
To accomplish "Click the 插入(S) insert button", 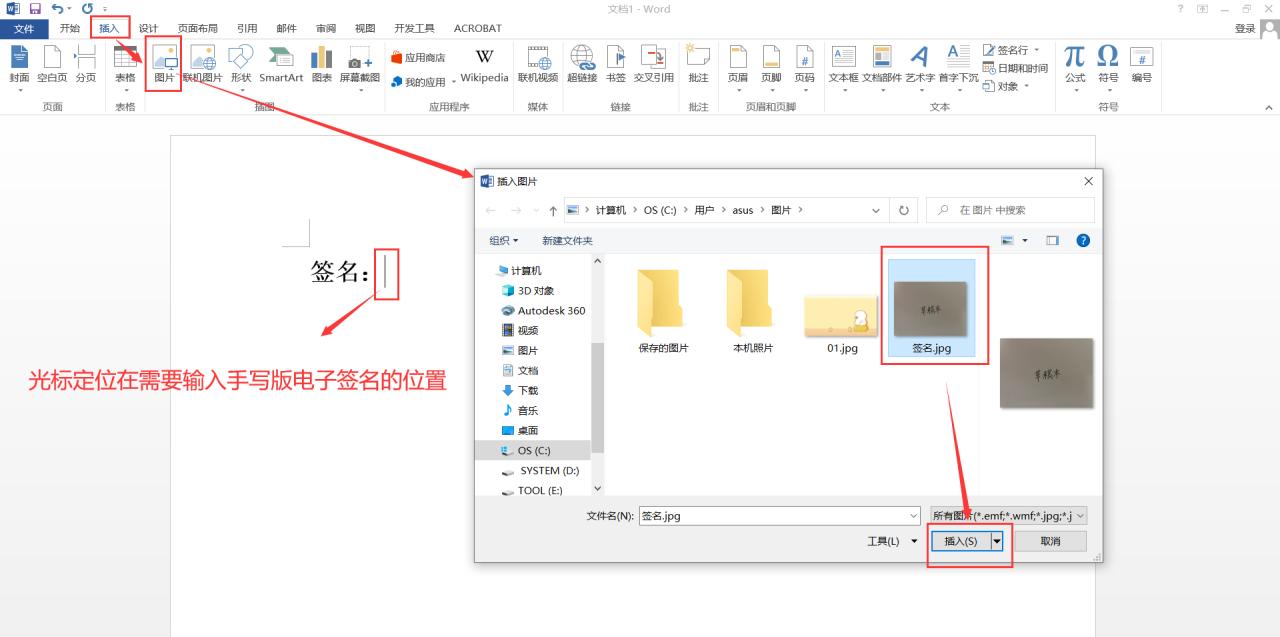I will [x=961, y=541].
